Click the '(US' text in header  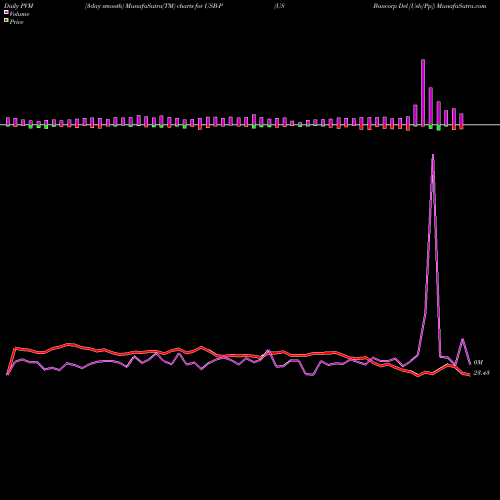(x=279, y=6)
